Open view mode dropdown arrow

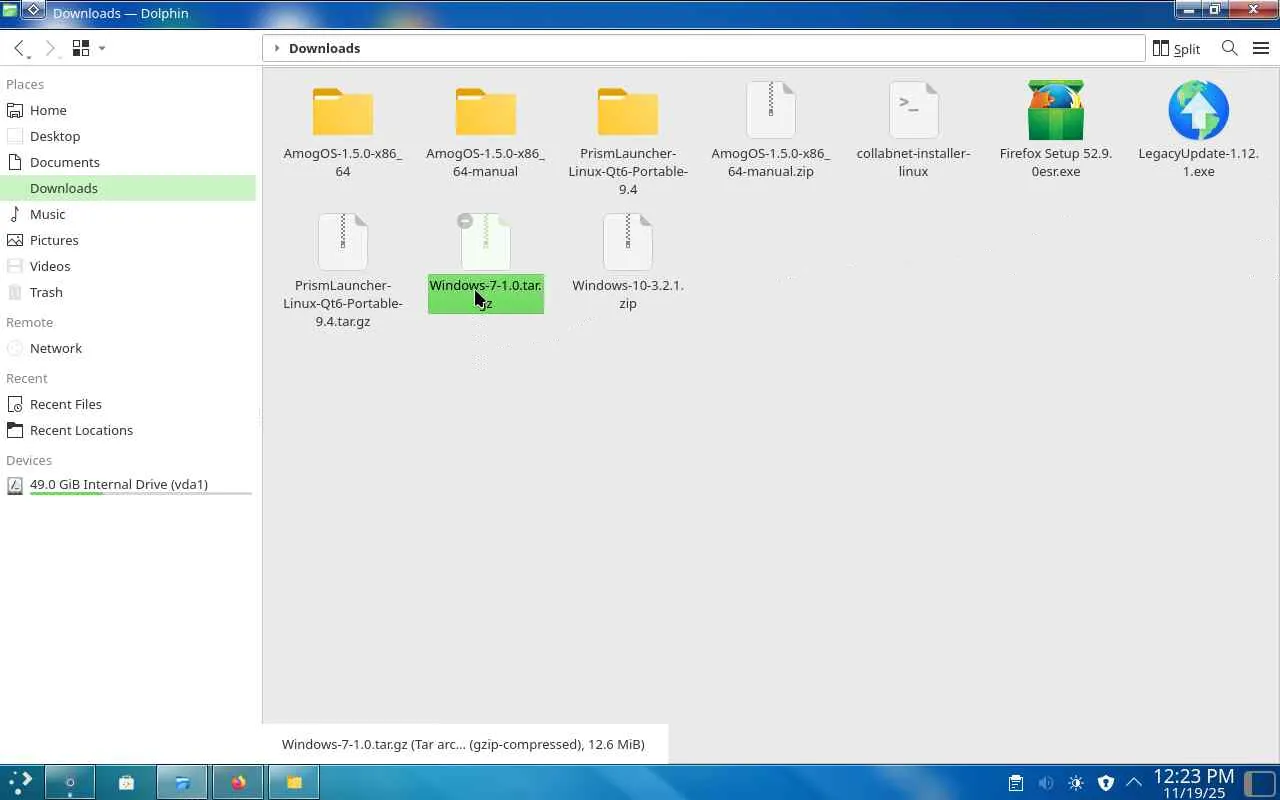102,48
